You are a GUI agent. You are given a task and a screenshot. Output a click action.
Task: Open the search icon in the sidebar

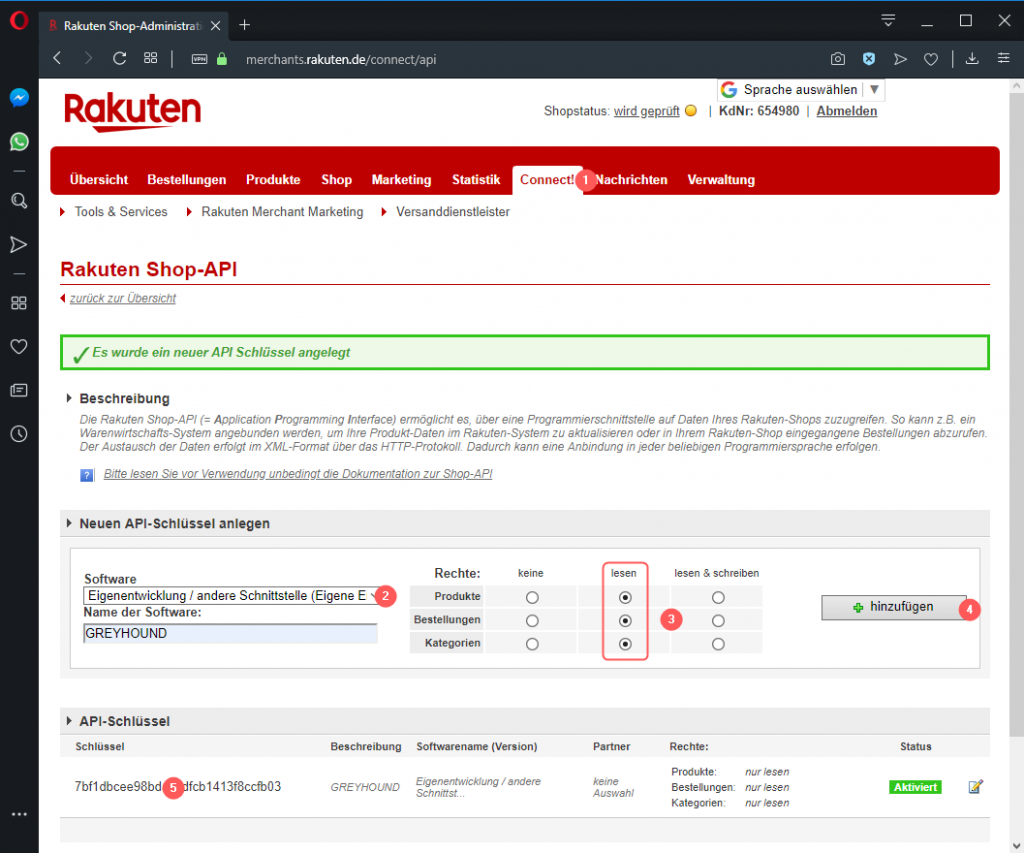[x=19, y=201]
